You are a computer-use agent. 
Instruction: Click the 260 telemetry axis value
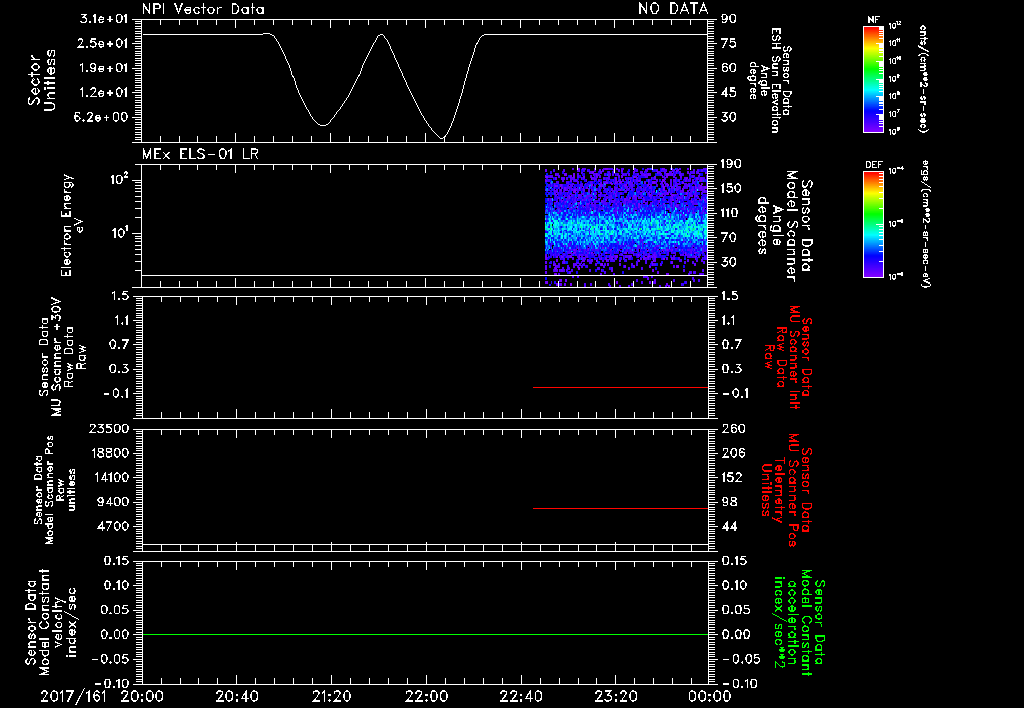tap(733, 428)
